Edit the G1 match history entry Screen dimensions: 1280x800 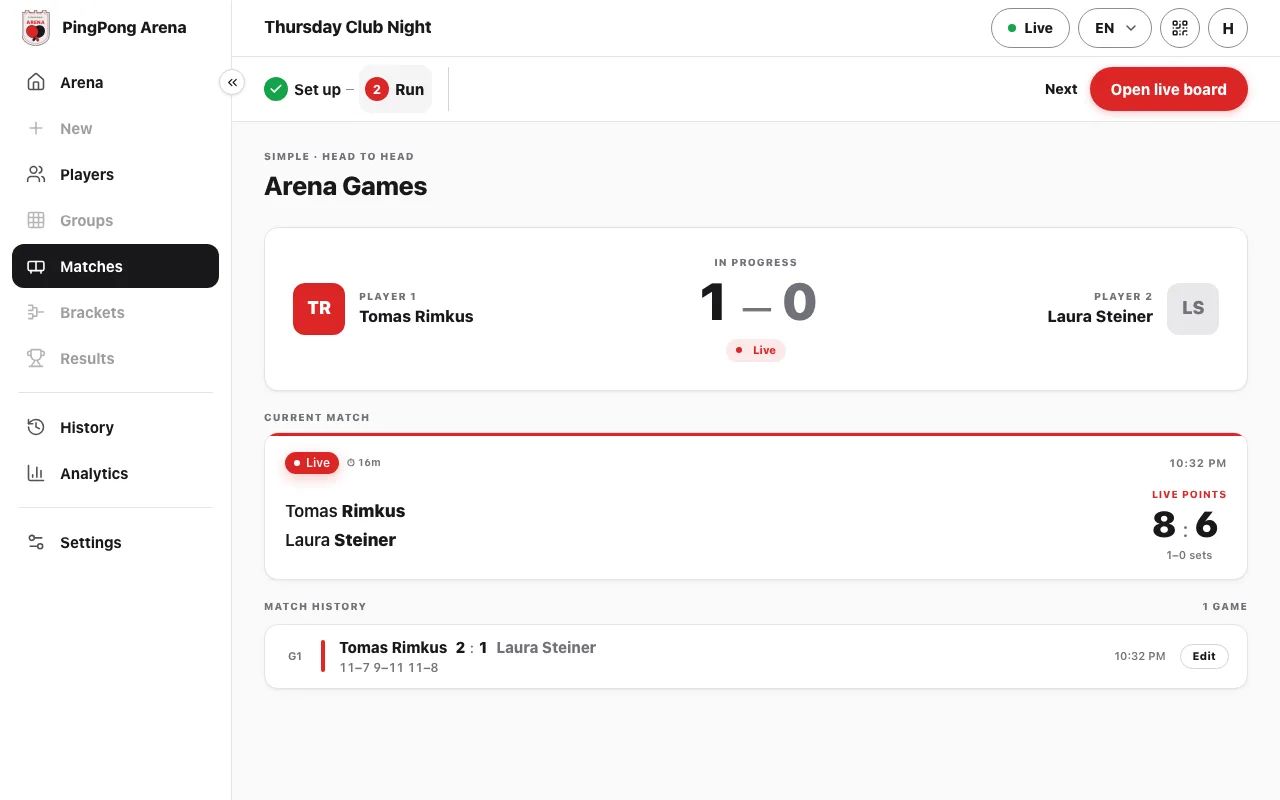coord(1204,656)
